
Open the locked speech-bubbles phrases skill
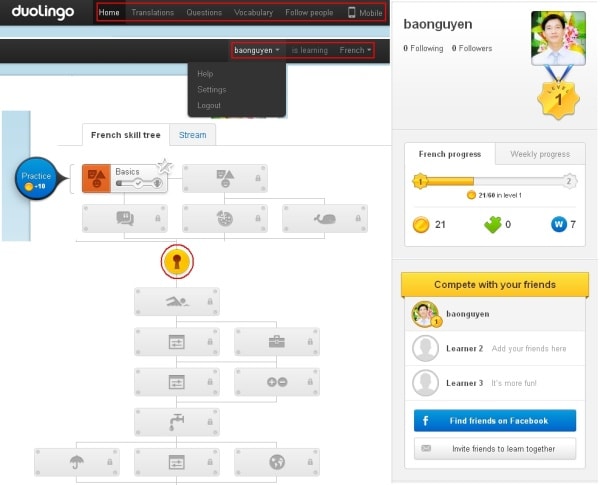tap(125, 218)
